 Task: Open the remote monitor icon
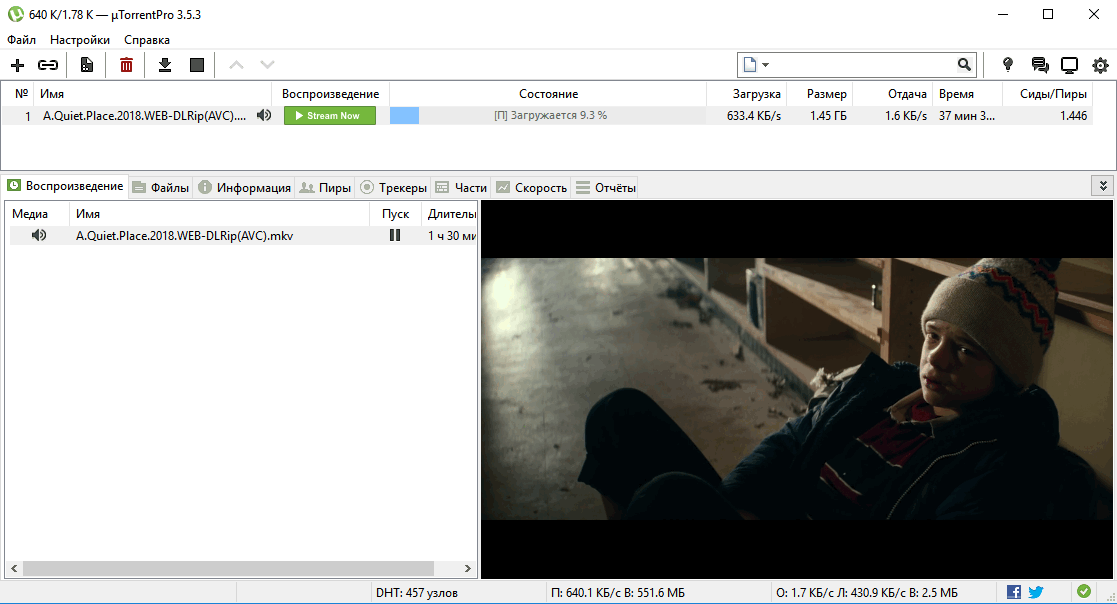[x=1069, y=66]
